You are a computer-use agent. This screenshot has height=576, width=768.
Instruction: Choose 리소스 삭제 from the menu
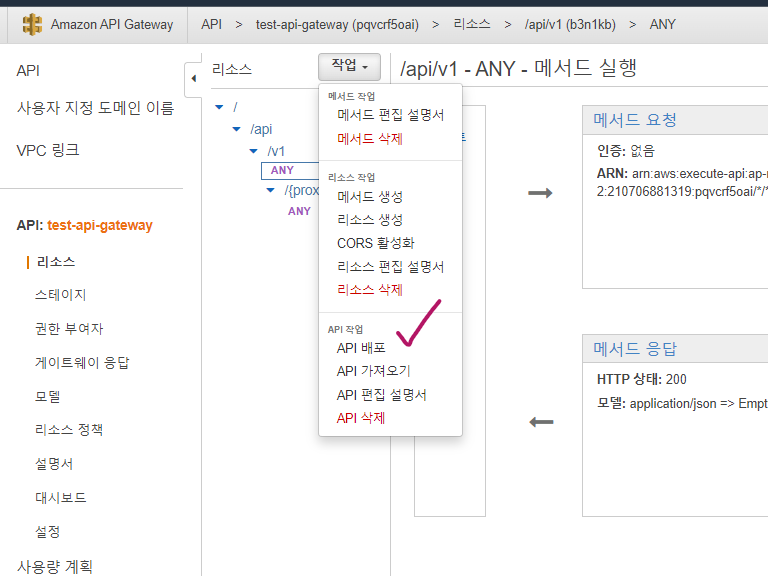(370, 290)
